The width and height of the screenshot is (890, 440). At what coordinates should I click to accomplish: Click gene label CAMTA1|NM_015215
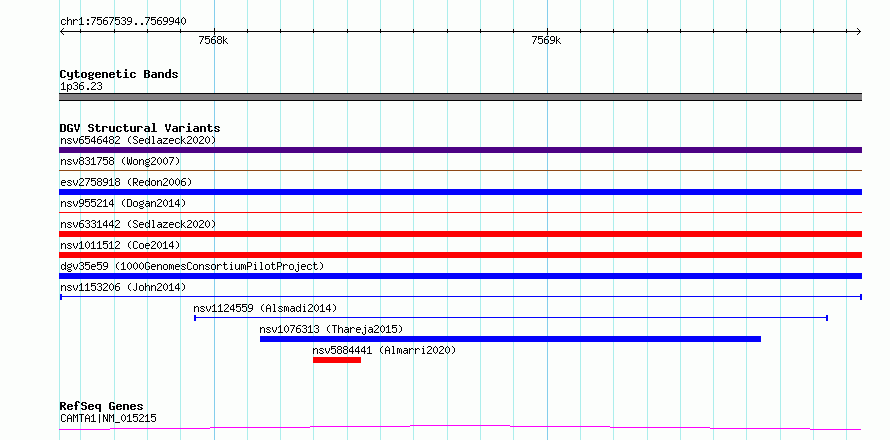[108, 419]
